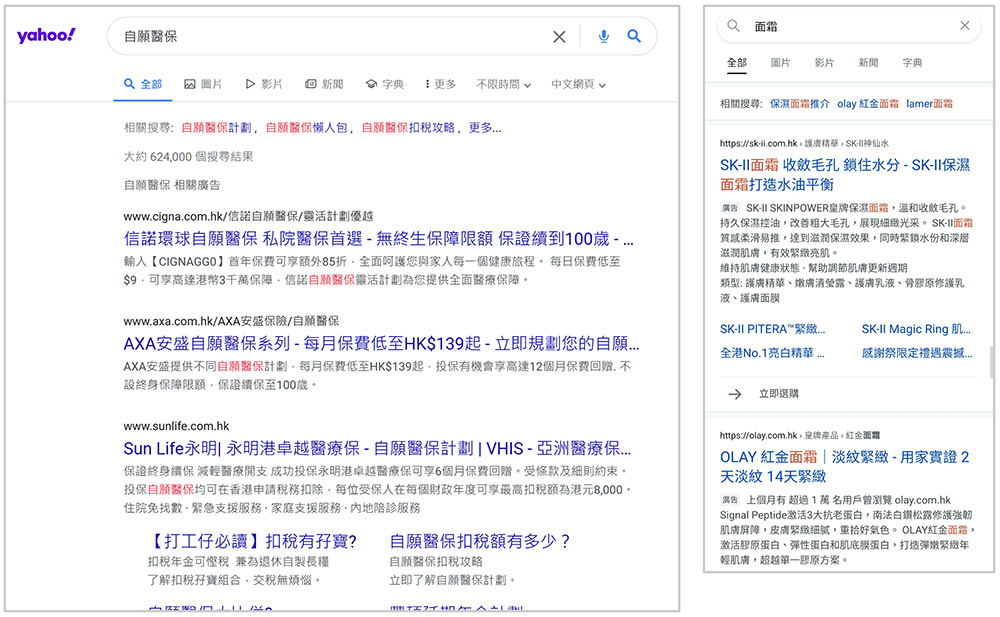Expand the 中文網頁 language filter dropdown
Screen dimensions: 1000x617
[578, 84]
